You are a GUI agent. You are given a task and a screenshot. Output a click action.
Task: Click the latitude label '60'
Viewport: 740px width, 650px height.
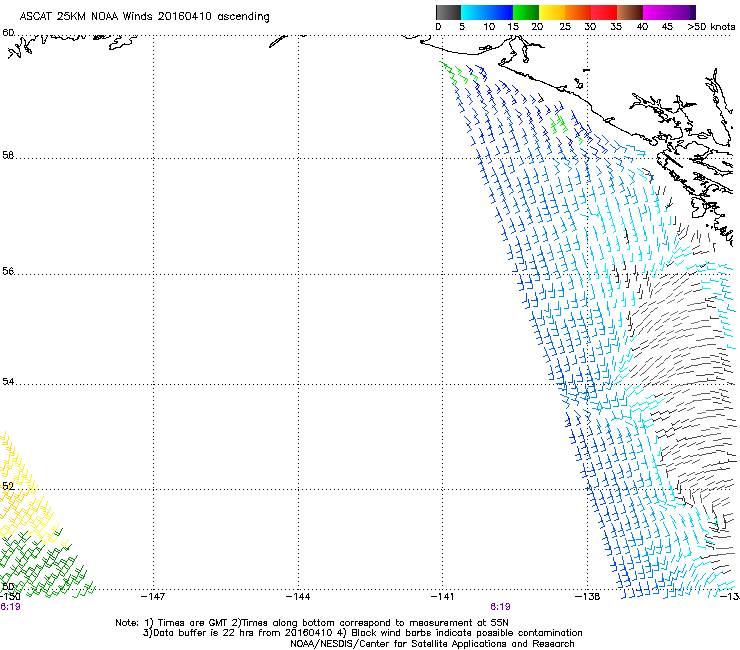coord(8,33)
